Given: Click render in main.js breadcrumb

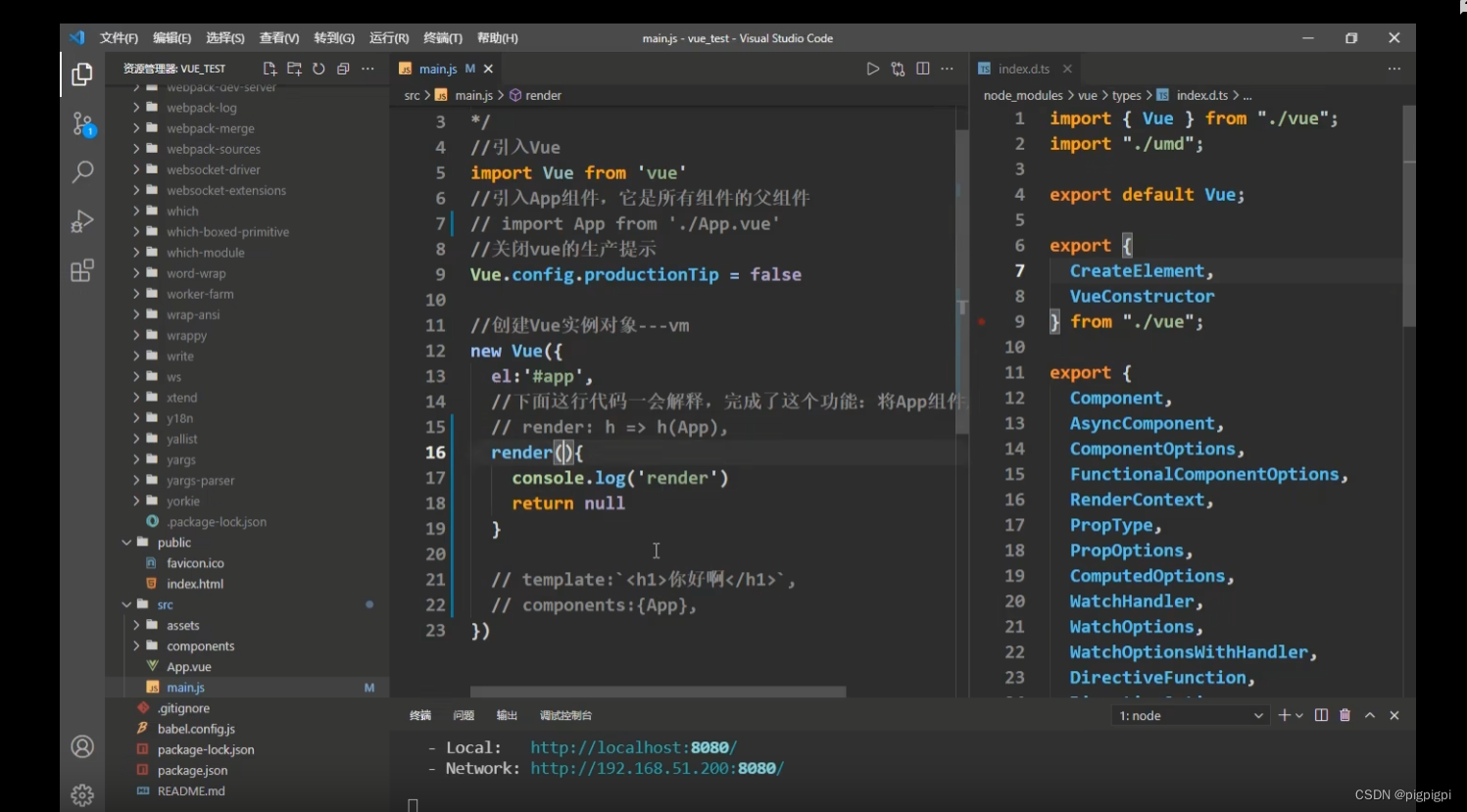Looking at the screenshot, I should (543, 95).
